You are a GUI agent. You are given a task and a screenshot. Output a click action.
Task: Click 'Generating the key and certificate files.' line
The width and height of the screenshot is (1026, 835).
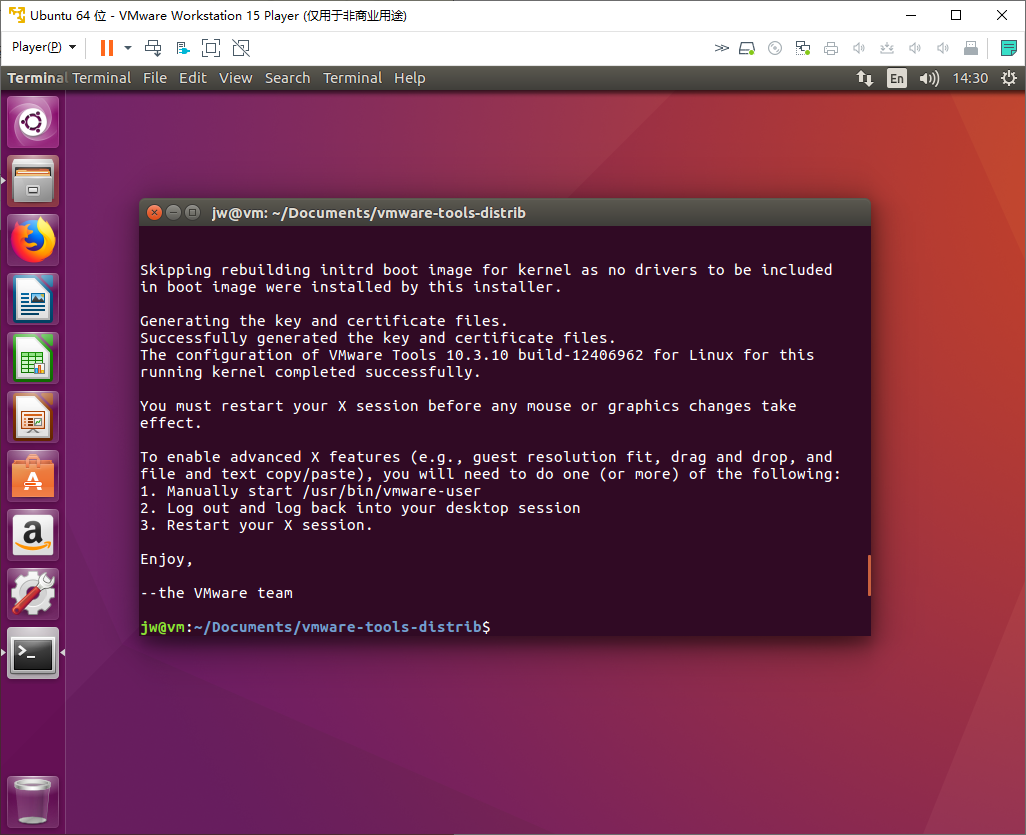[x=324, y=321]
